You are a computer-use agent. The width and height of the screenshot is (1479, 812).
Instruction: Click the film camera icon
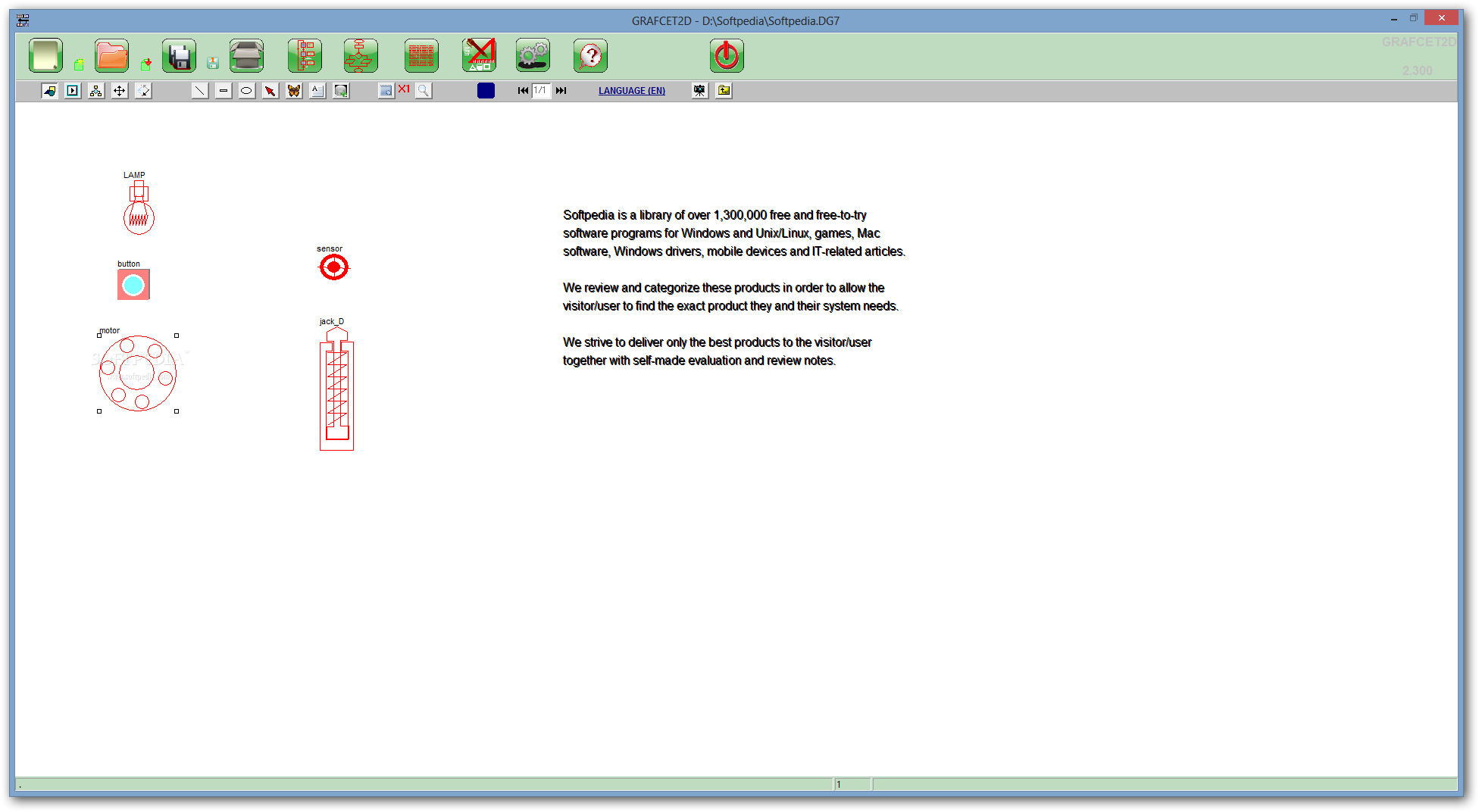[x=699, y=91]
